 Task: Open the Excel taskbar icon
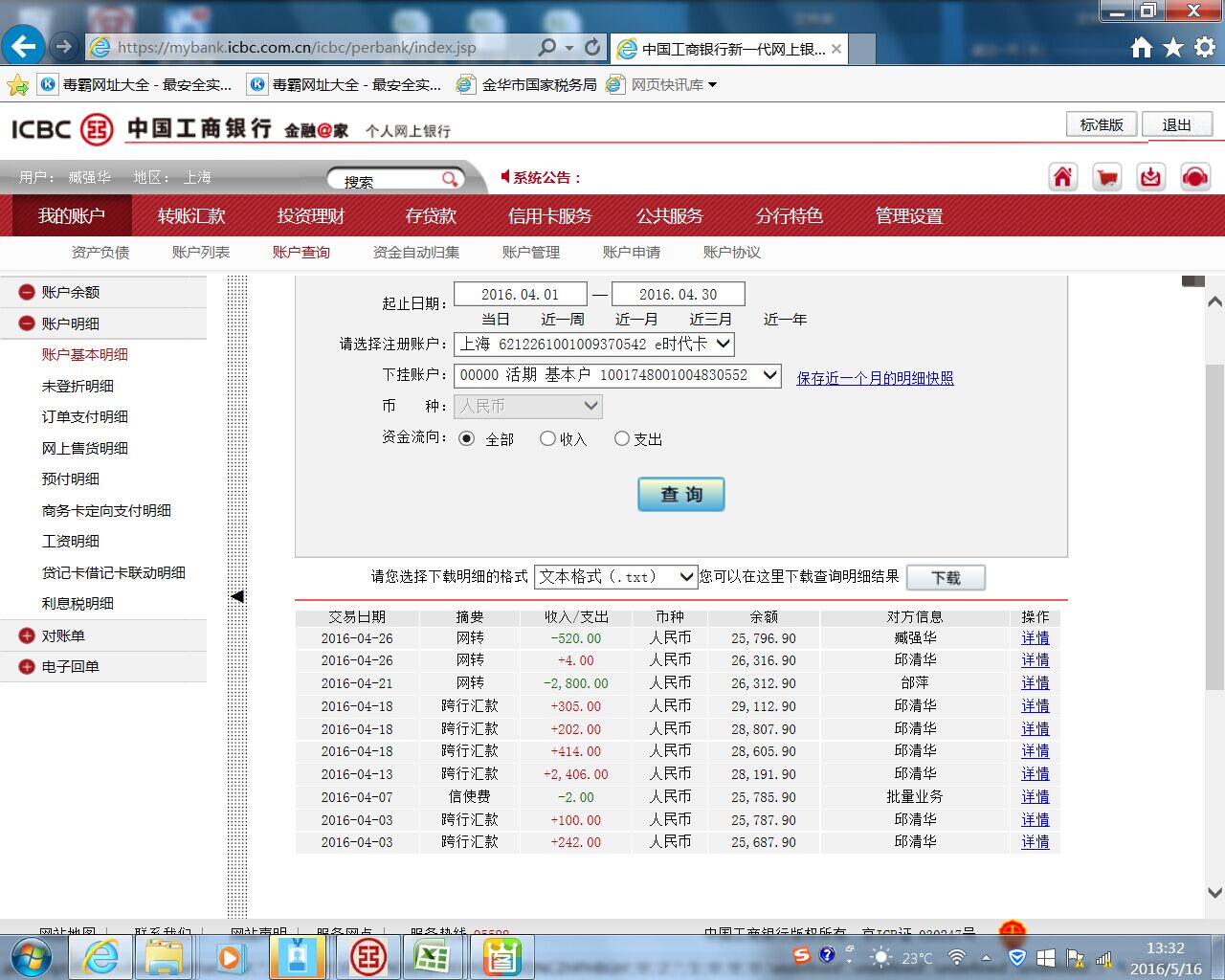(433, 957)
